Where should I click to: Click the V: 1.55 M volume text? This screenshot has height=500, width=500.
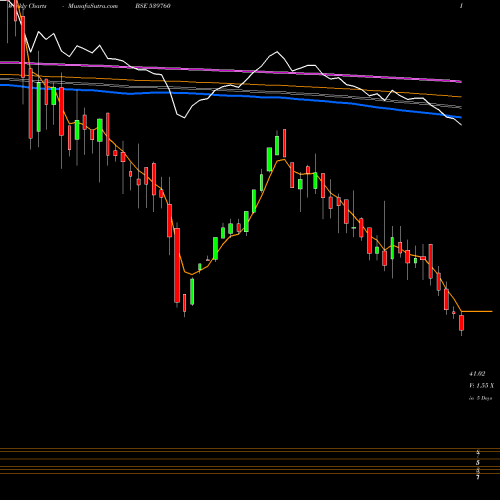(x=482, y=386)
